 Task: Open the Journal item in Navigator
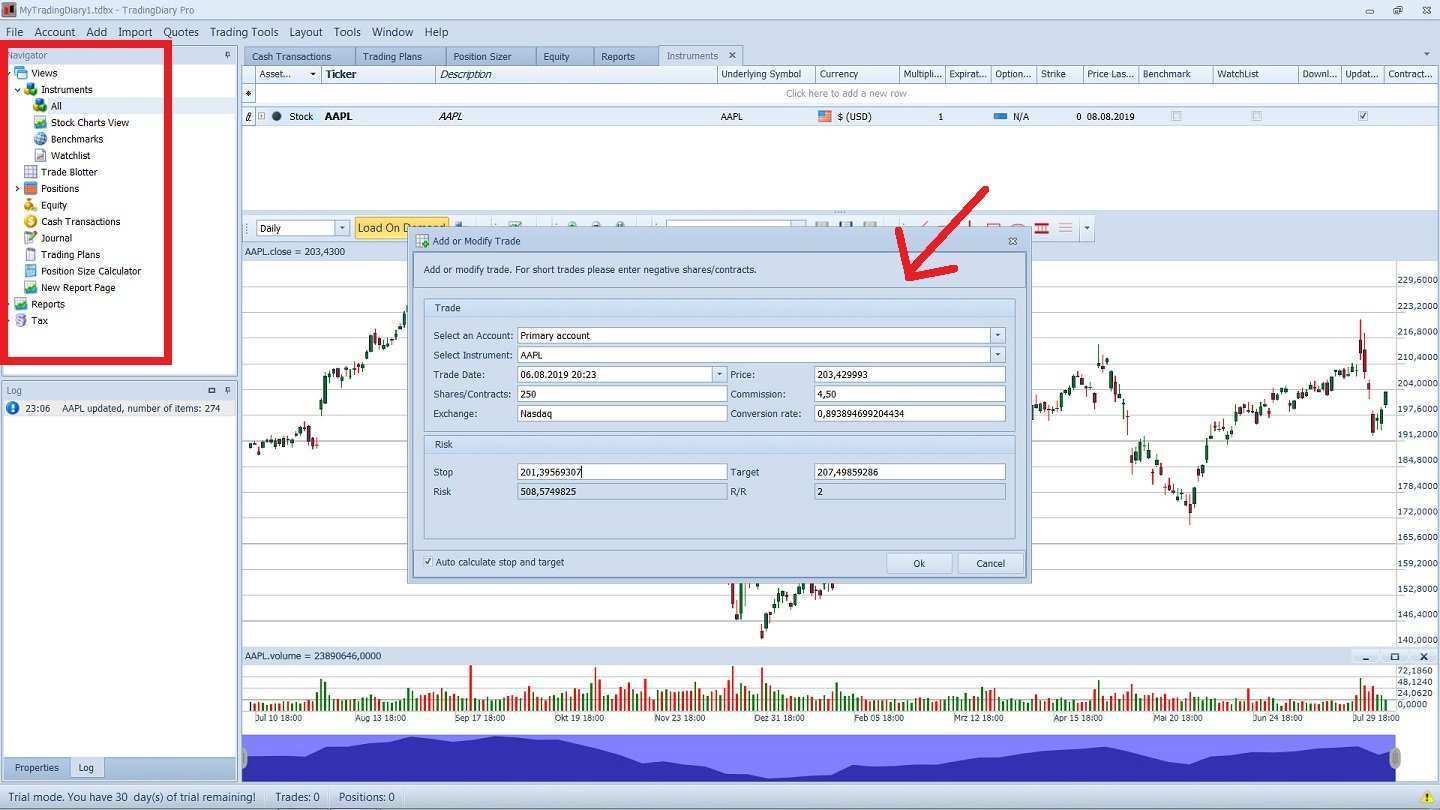[56, 238]
